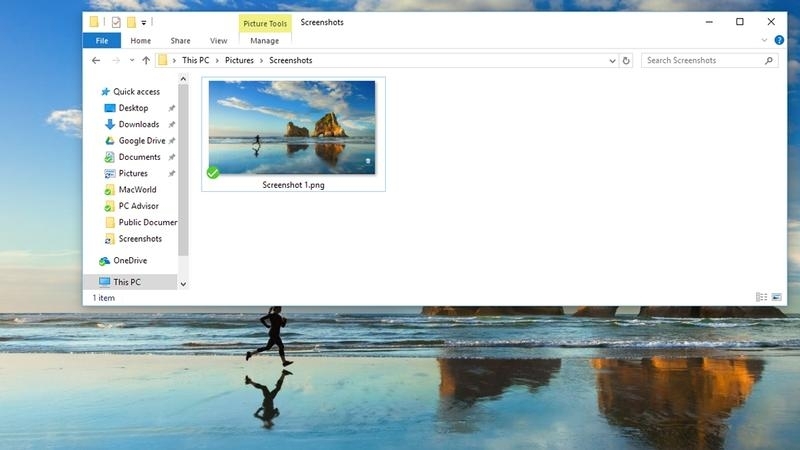This screenshot has width=800, height=450.
Task: Click New Folder quick access toolbar icon
Action: pyautogui.click(x=132, y=22)
